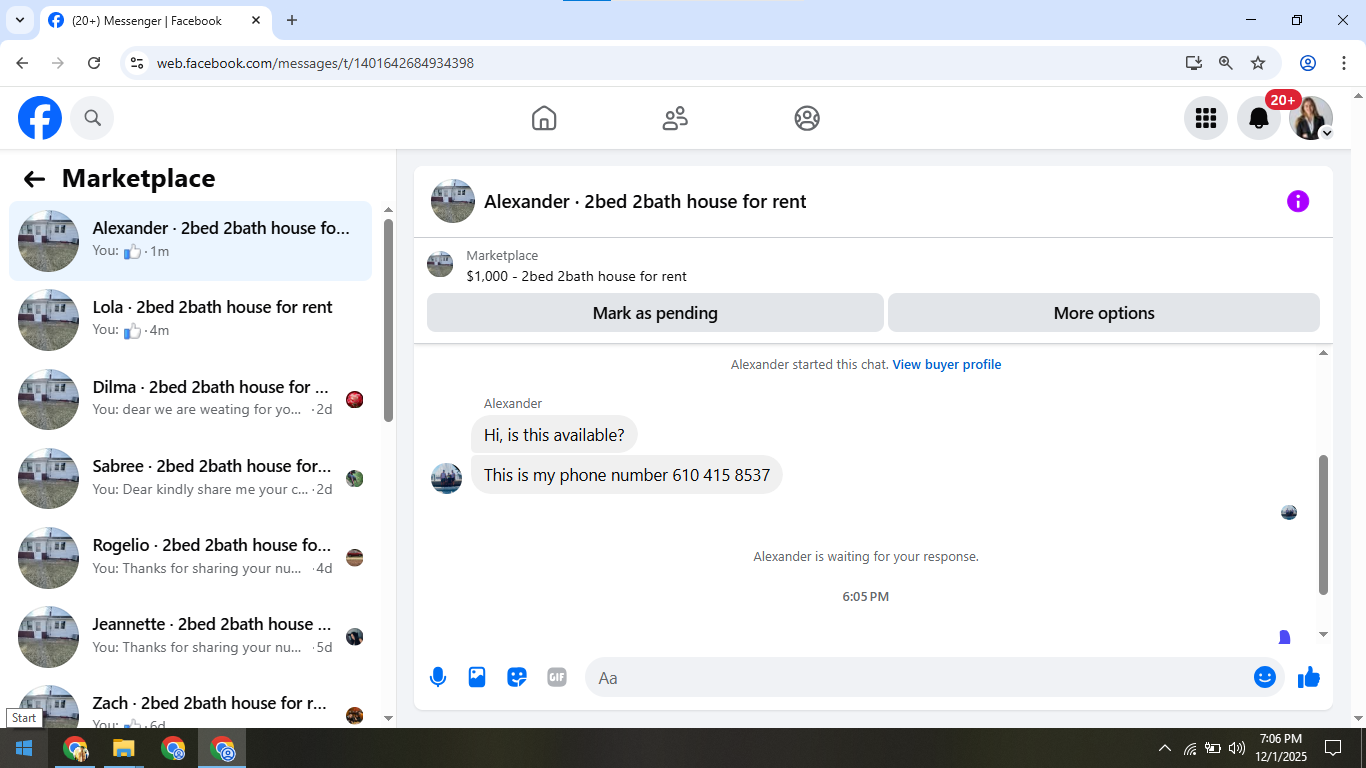Screen dimensions: 1366x768
Task: Close the Messenger Facebook tab
Action: click(256, 20)
